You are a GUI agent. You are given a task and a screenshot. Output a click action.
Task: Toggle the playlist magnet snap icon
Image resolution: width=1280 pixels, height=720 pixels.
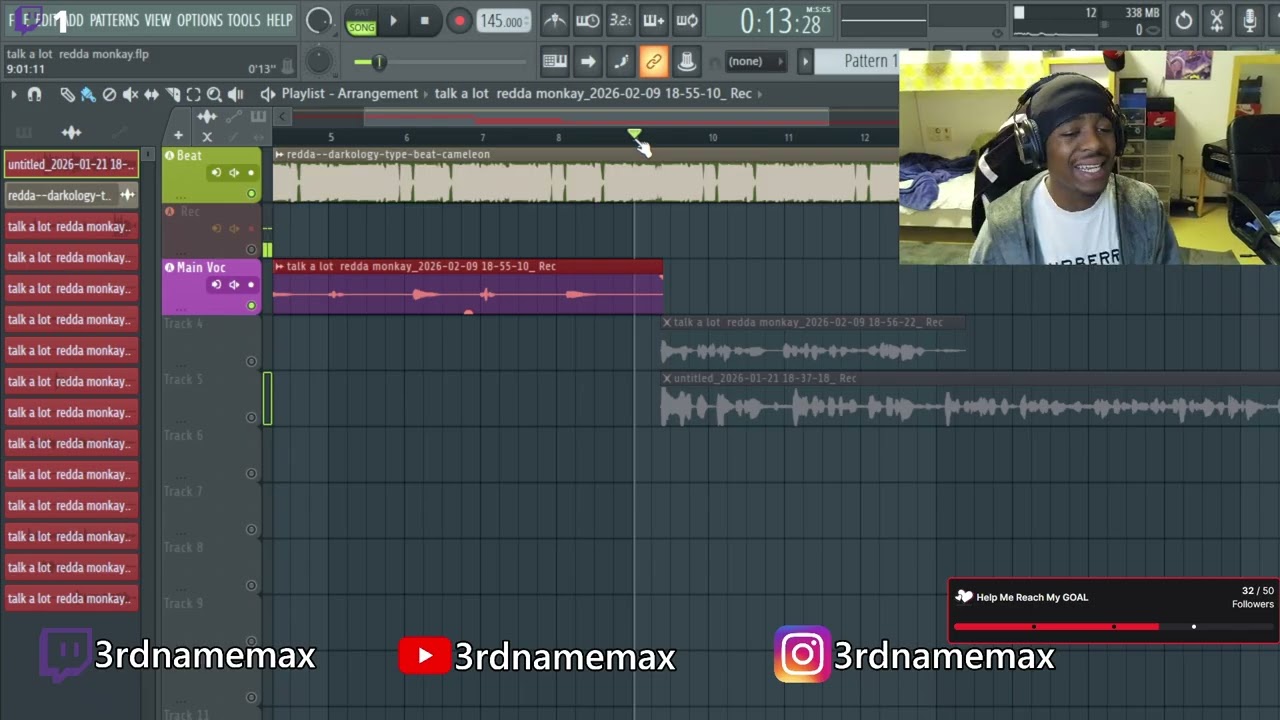tap(35, 94)
